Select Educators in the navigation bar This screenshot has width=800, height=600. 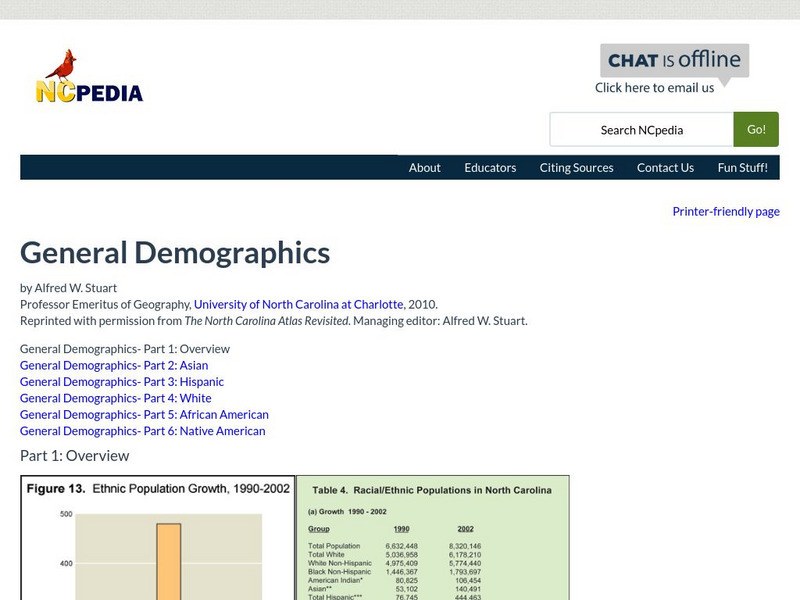pos(490,167)
